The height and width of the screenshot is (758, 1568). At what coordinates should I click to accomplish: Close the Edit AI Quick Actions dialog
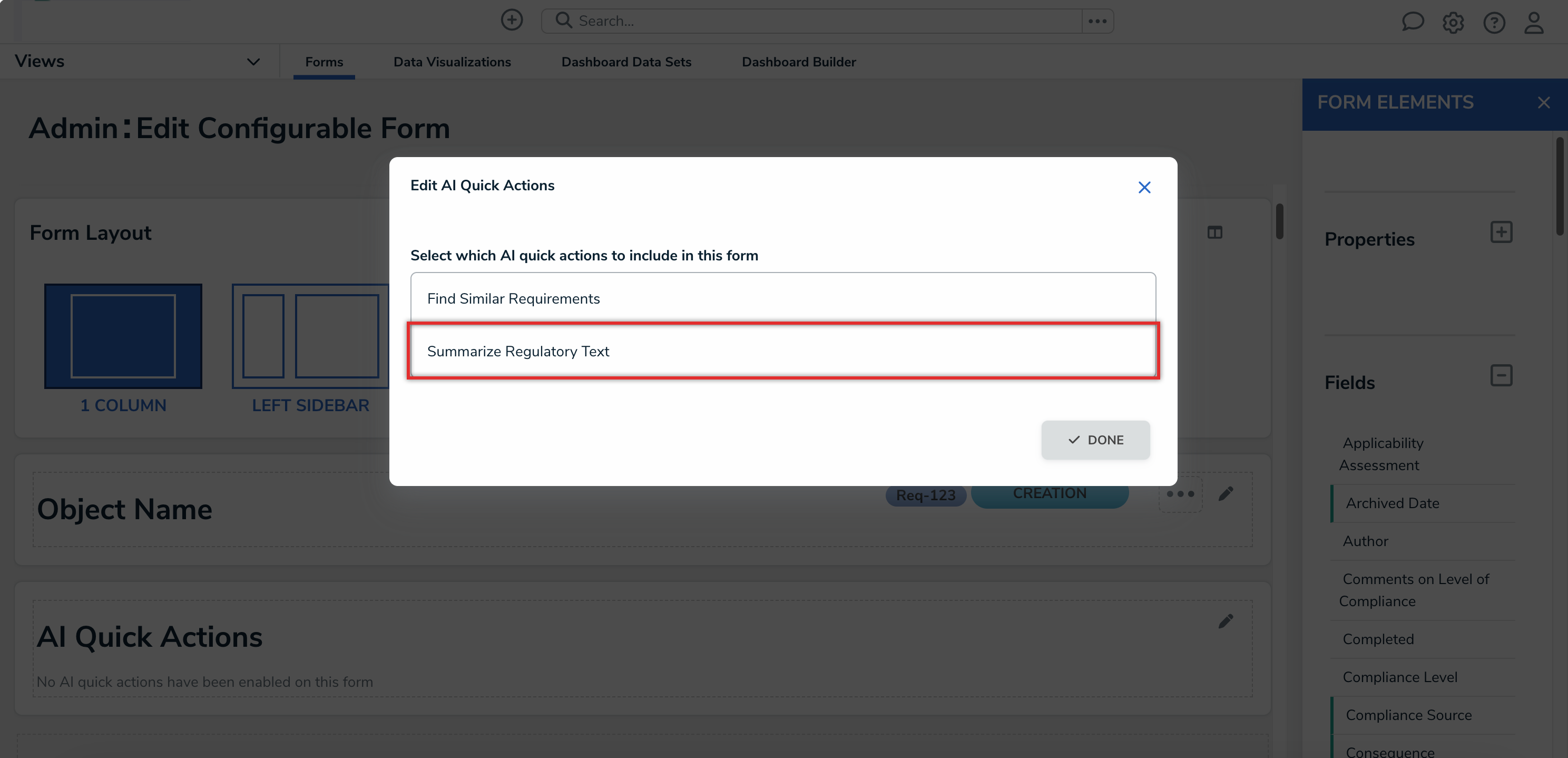tap(1144, 188)
